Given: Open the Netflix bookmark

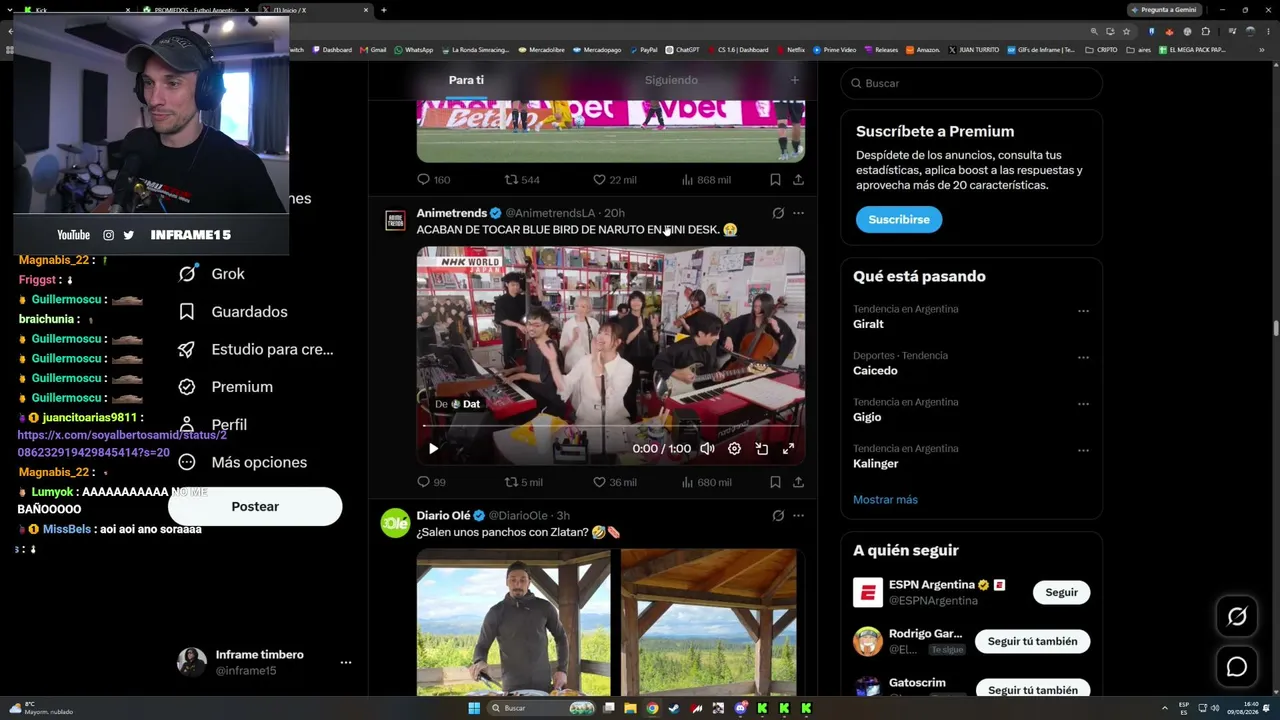Looking at the screenshot, I should (x=790, y=50).
